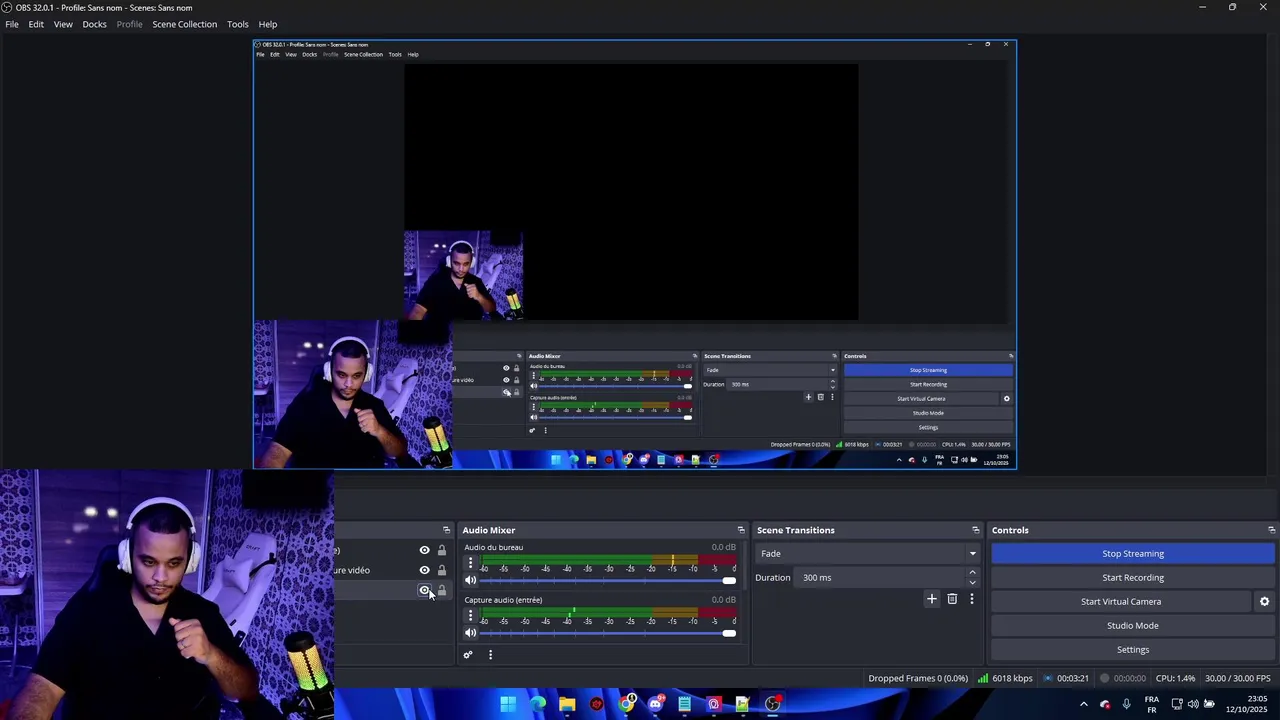The image size is (1280, 720).
Task: Decrease transition Duration with the down arrow
Action: (972, 583)
